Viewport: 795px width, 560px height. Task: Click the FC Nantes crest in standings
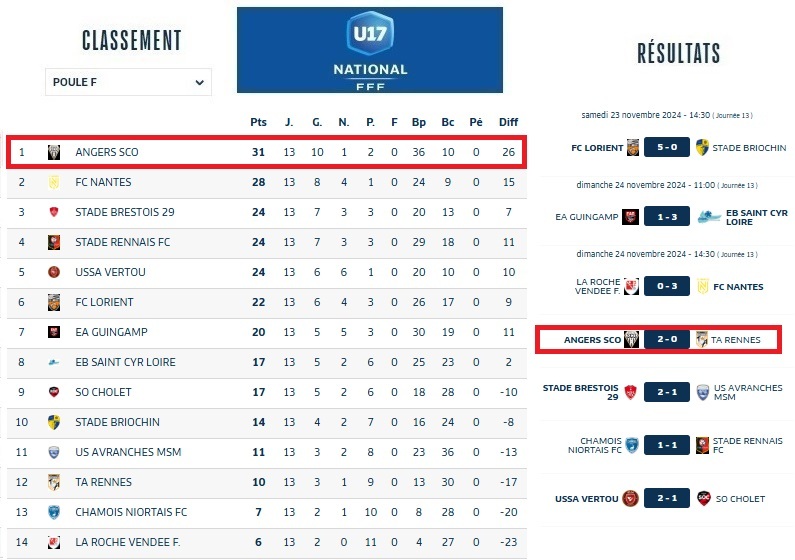click(54, 183)
